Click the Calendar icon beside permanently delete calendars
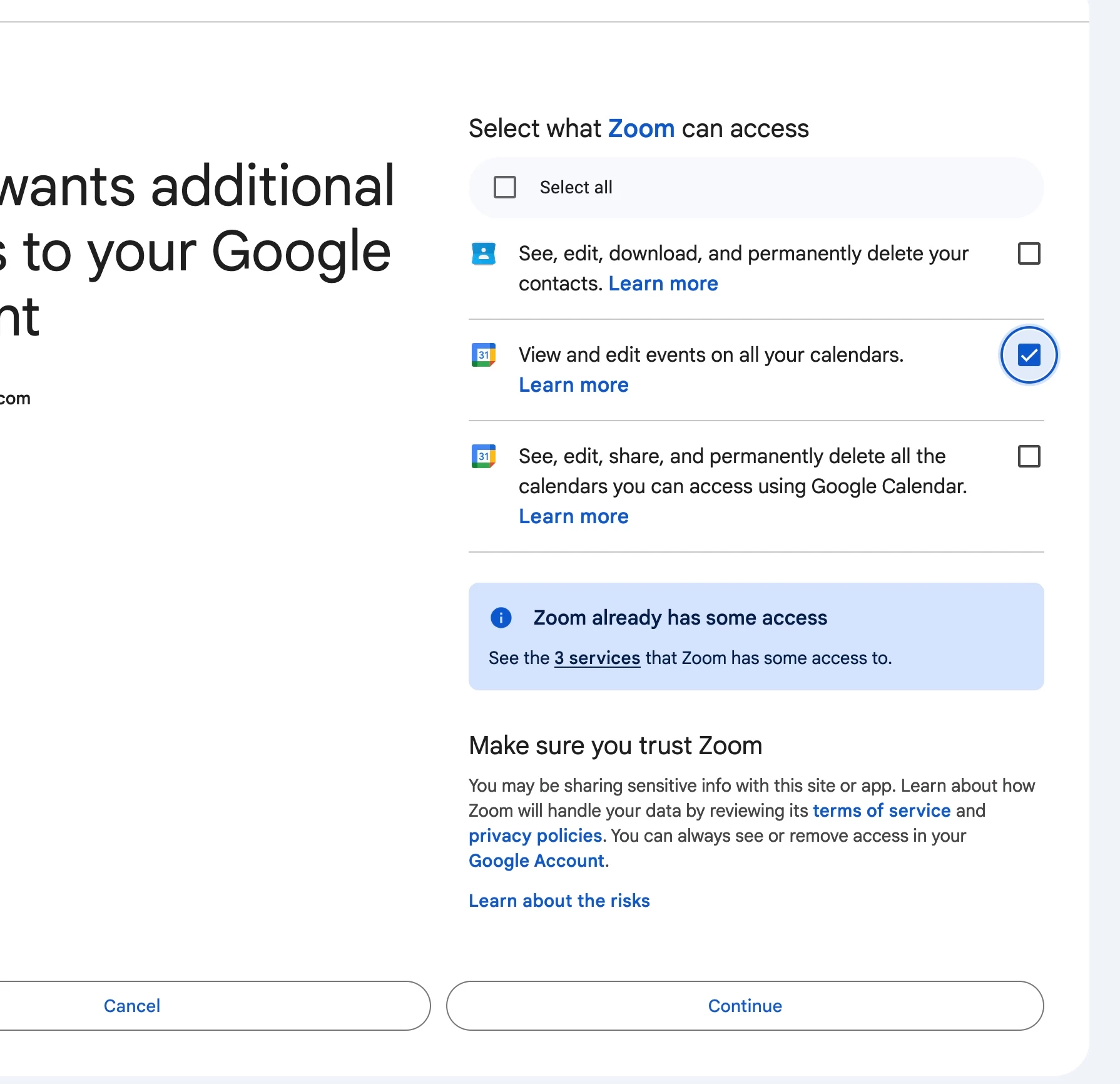This screenshot has width=1120, height=1084. click(x=483, y=456)
